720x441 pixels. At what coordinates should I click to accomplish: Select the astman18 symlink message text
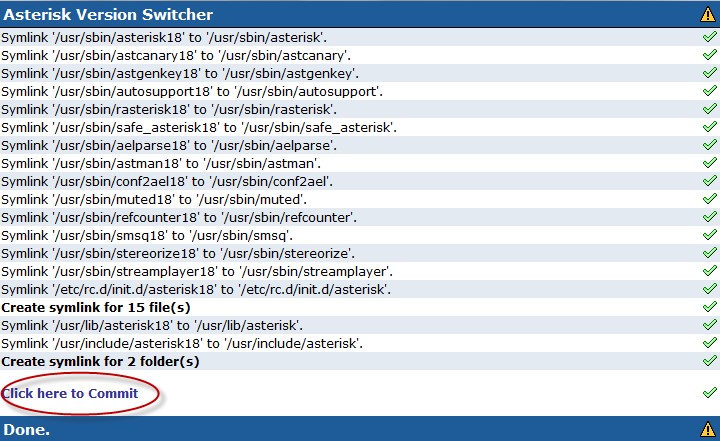point(161,164)
